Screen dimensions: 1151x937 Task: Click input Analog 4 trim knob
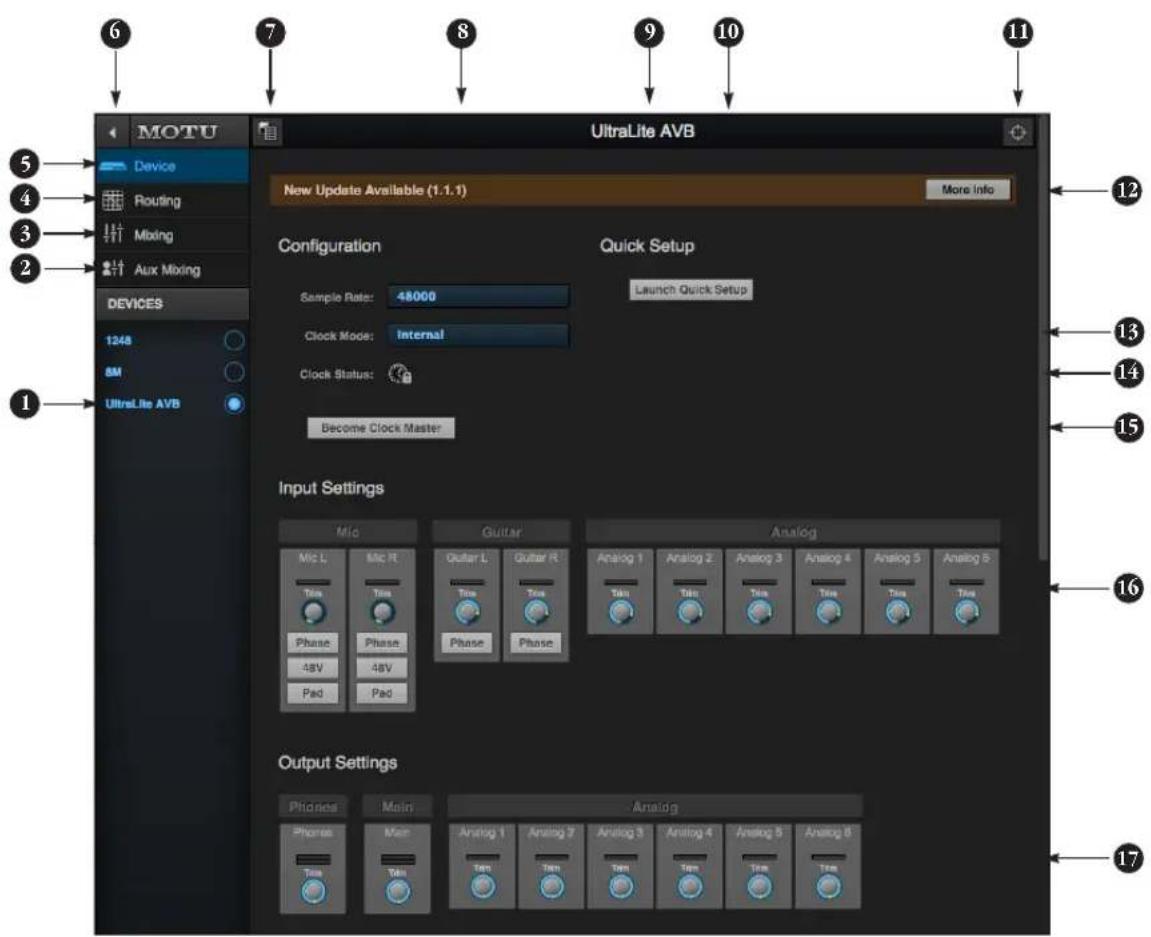(828, 612)
